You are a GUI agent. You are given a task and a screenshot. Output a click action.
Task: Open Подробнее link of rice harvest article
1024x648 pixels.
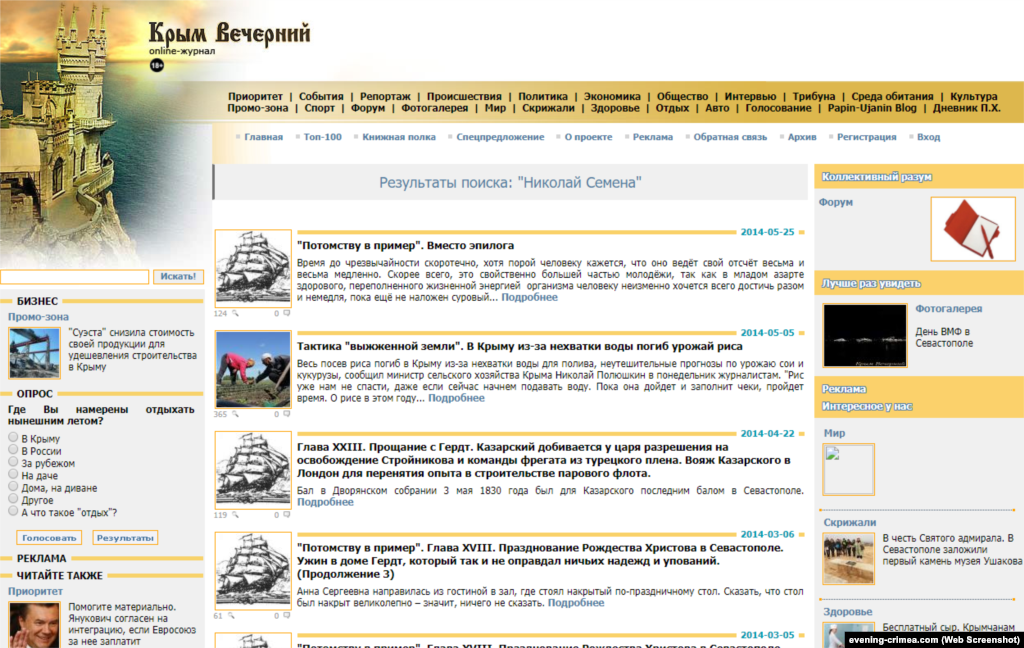click(x=456, y=398)
